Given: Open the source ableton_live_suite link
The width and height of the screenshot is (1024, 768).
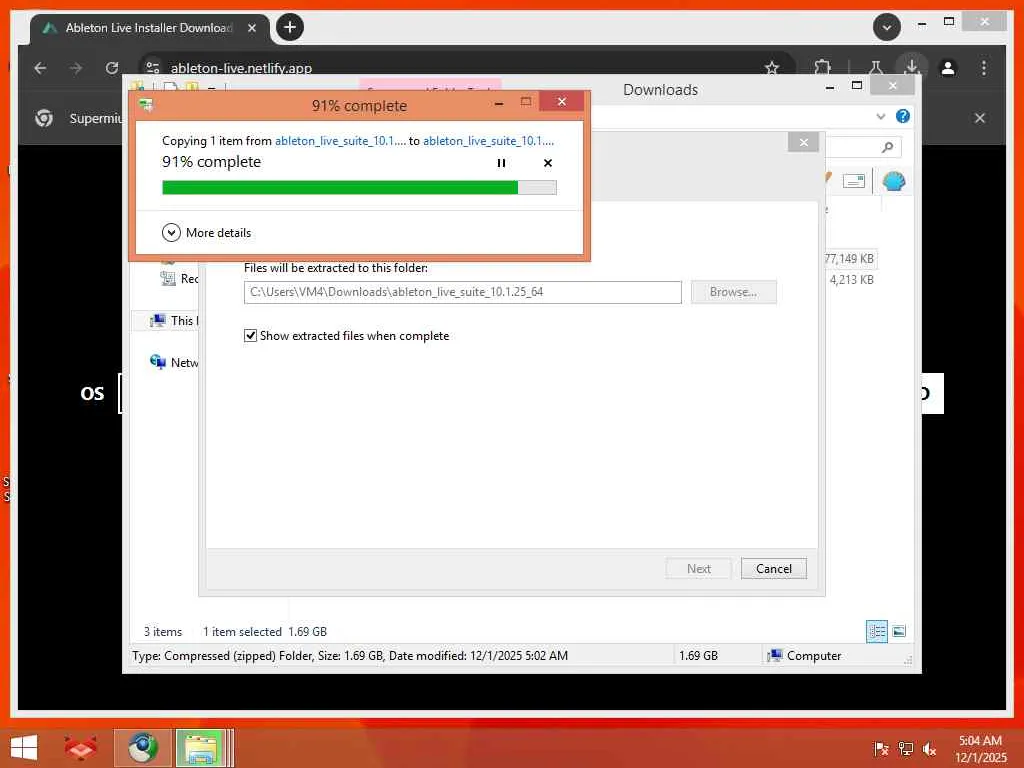Looking at the screenshot, I should 340,140.
